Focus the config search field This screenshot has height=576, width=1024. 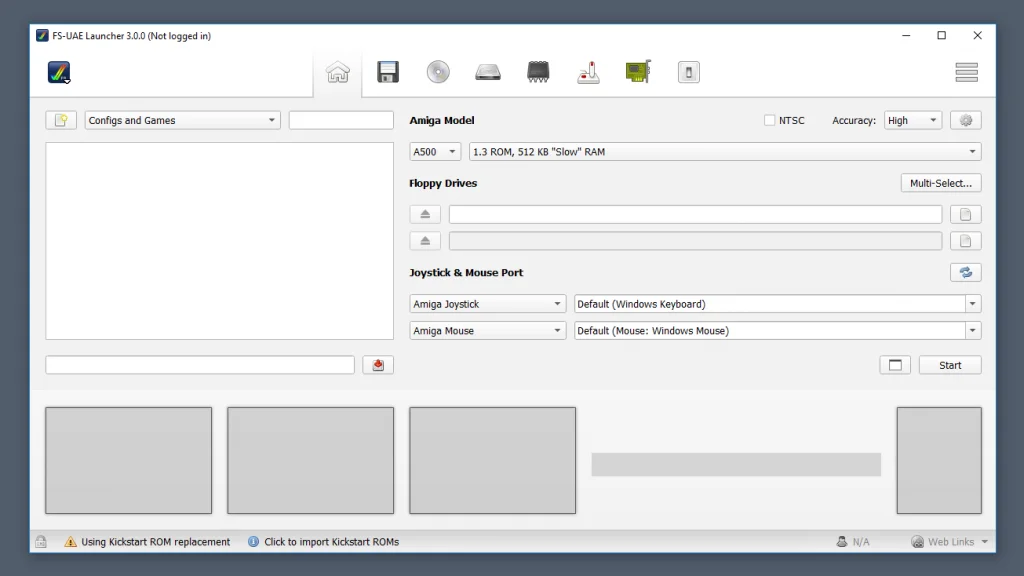(341, 120)
